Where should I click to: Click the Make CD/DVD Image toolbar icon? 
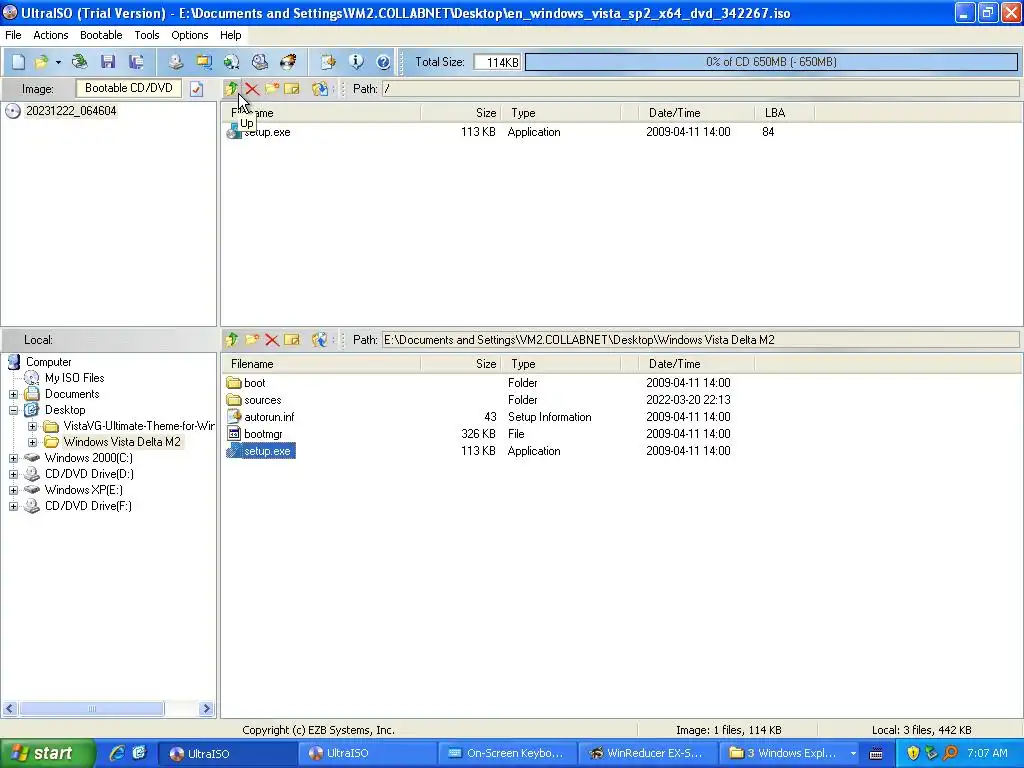176,62
